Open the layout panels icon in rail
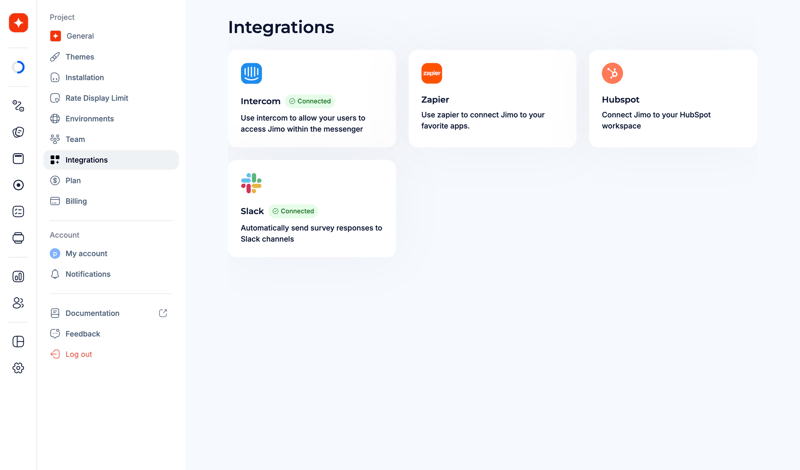800x470 pixels. [18, 341]
